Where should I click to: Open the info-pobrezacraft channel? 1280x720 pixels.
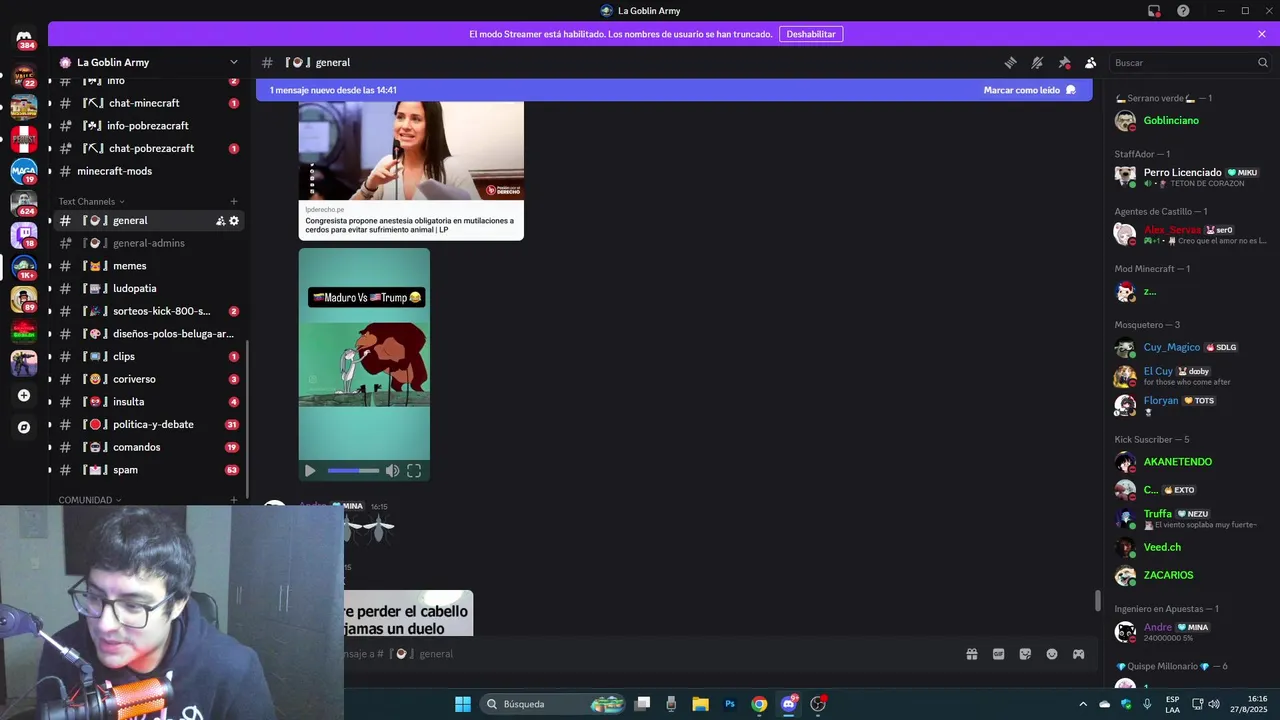[148, 126]
